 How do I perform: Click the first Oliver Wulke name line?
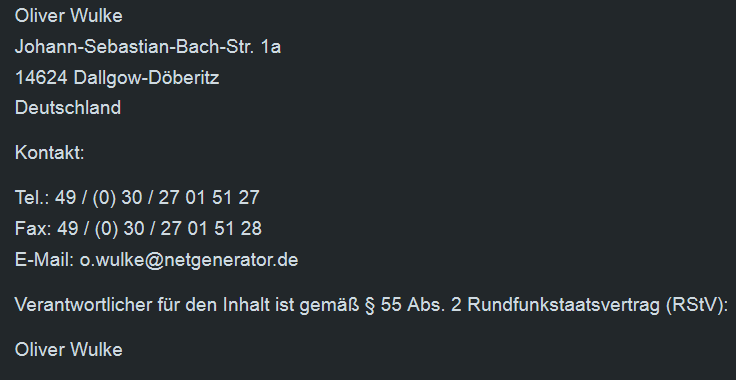(x=69, y=16)
